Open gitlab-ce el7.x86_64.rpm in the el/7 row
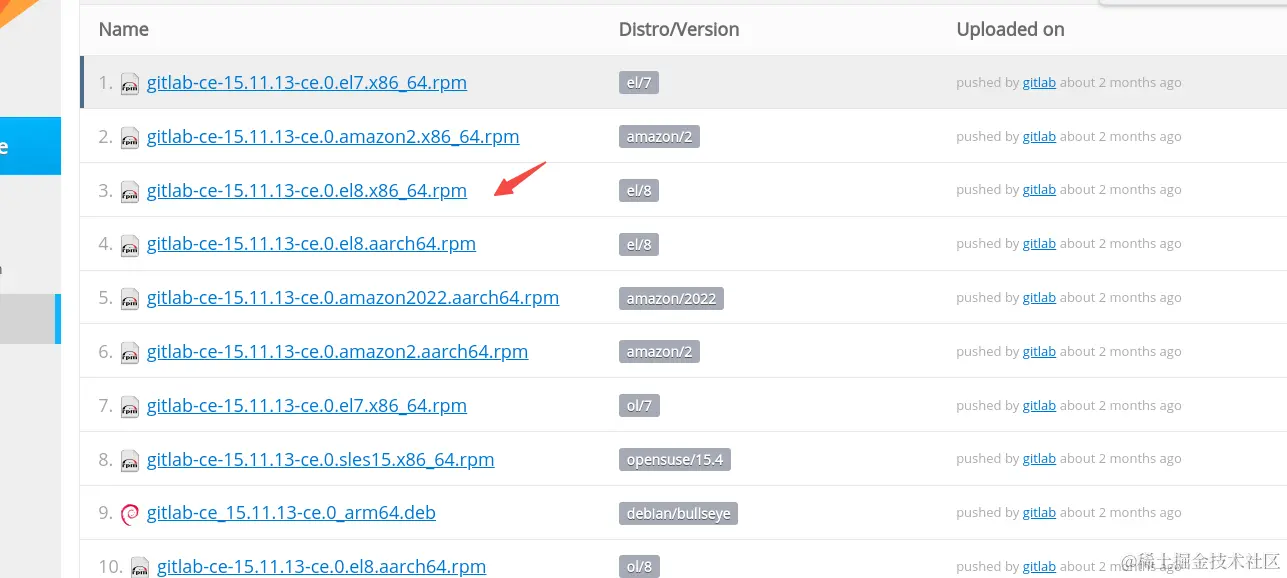 coord(307,82)
